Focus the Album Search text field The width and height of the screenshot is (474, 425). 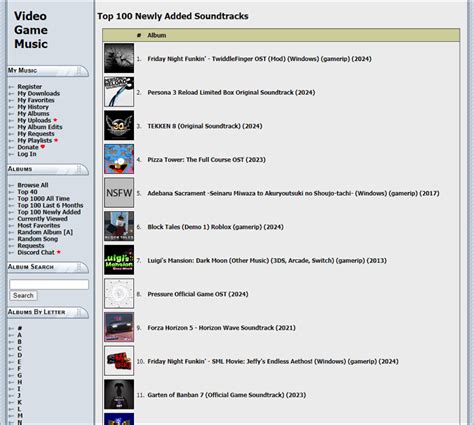pyautogui.click(x=49, y=284)
